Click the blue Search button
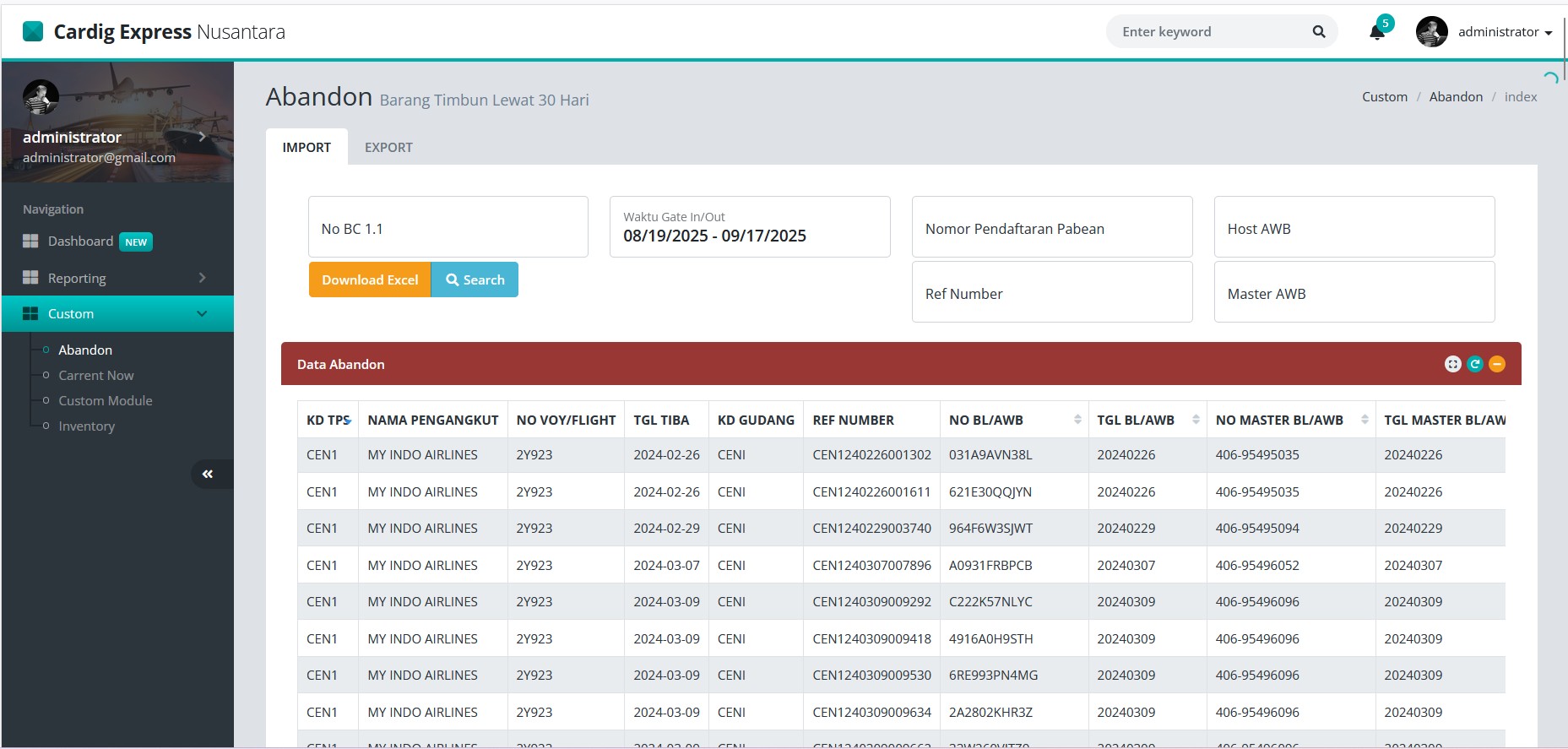The image size is (1568, 749). [475, 280]
